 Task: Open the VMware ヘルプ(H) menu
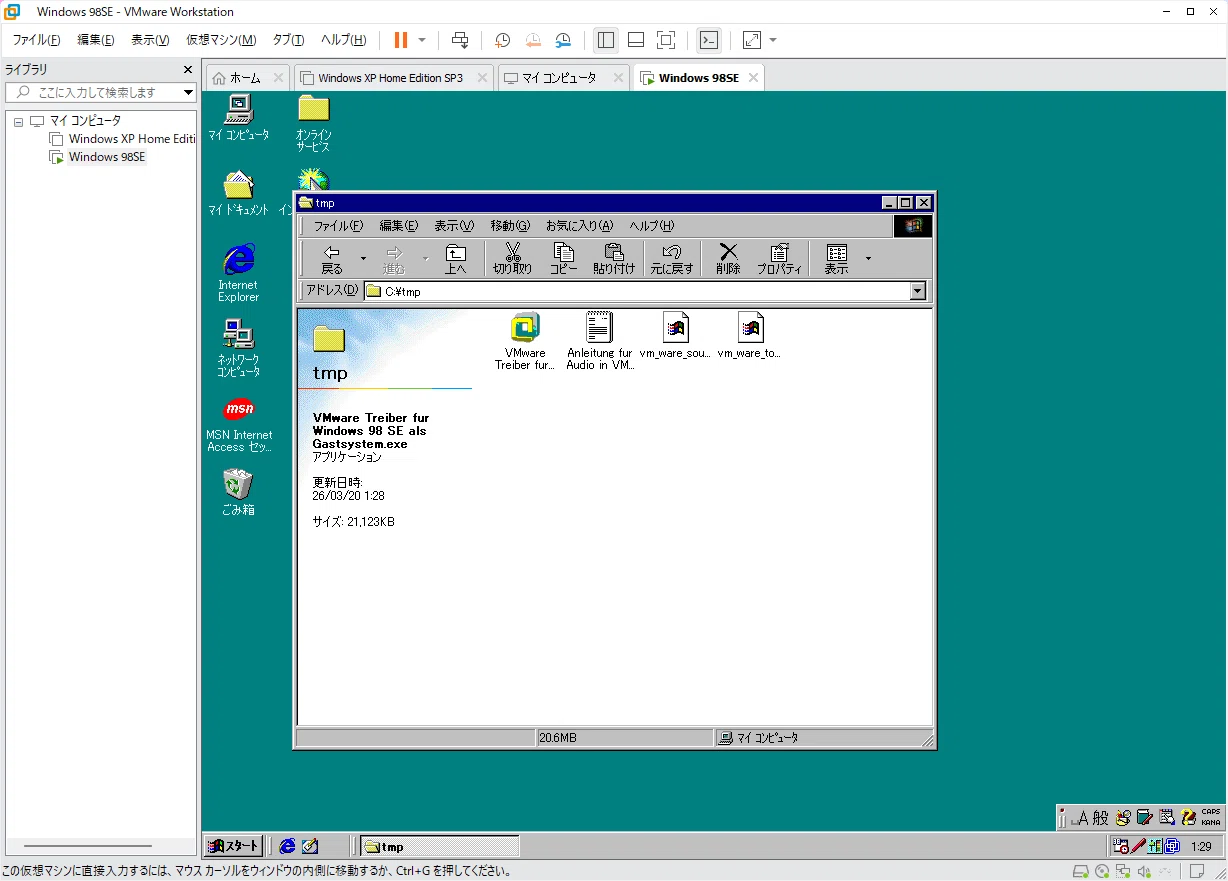point(343,40)
